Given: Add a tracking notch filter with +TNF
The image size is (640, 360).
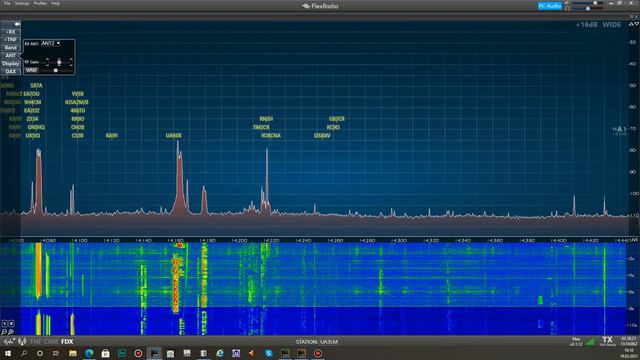Looking at the screenshot, I should [11, 40].
